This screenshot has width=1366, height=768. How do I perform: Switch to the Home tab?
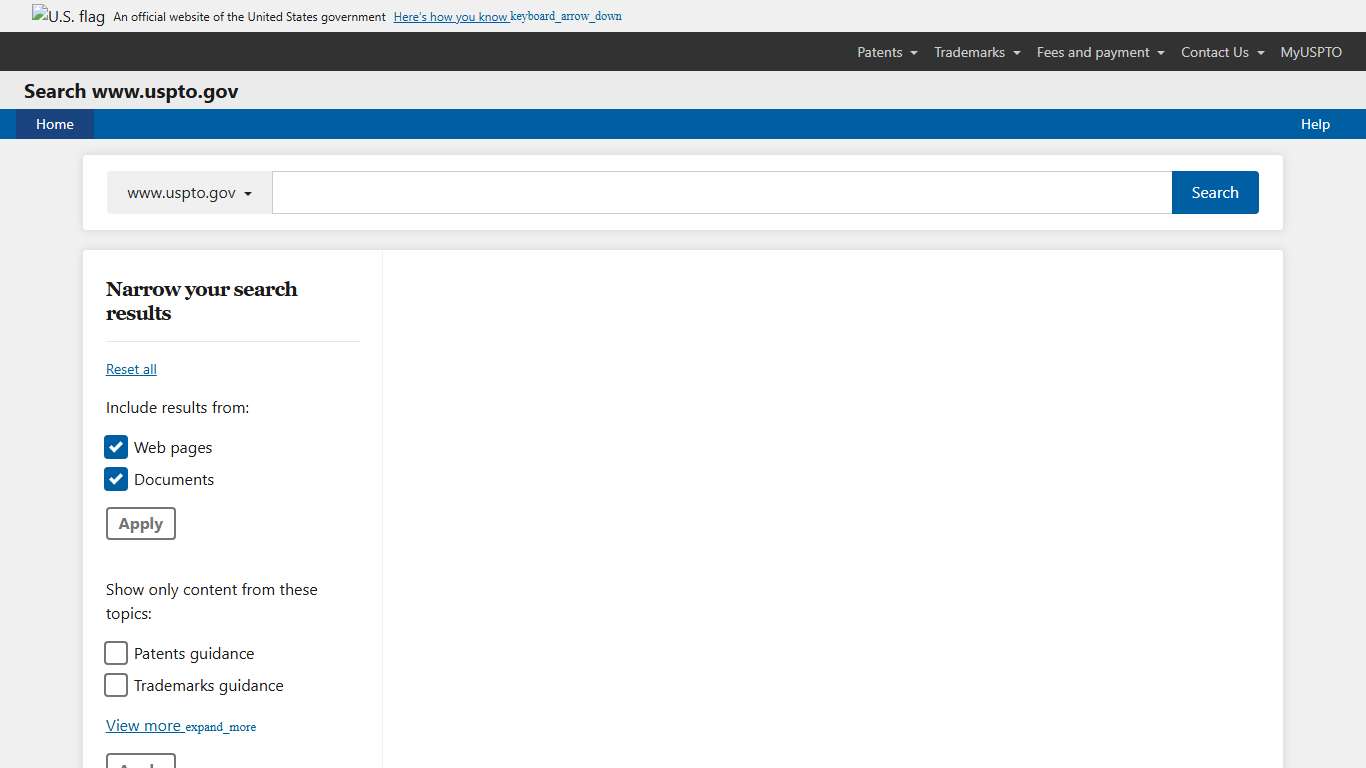(x=54, y=124)
